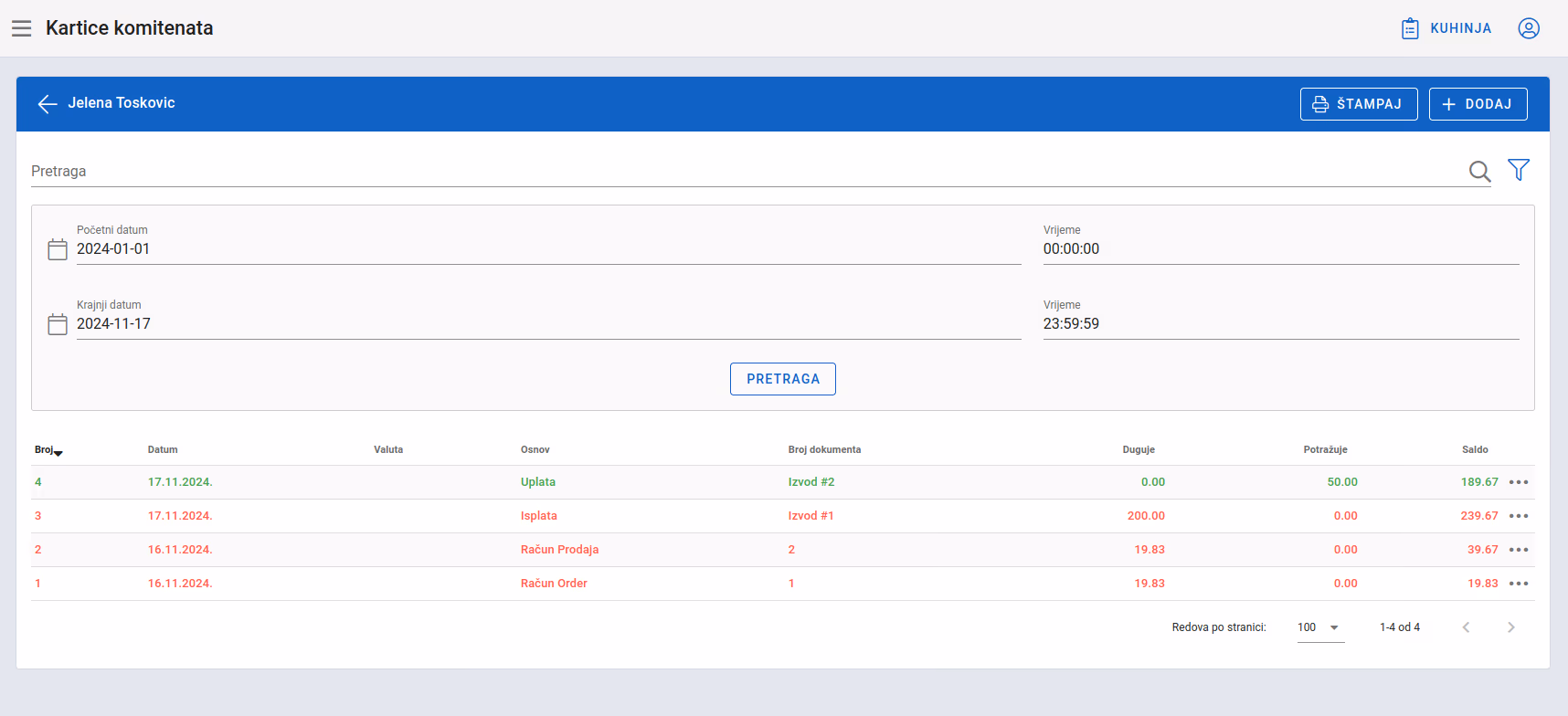This screenshot has height=716, width=1568.
Task: Click the 1-4 od 4 pagination text
Action: (1400, 627)
